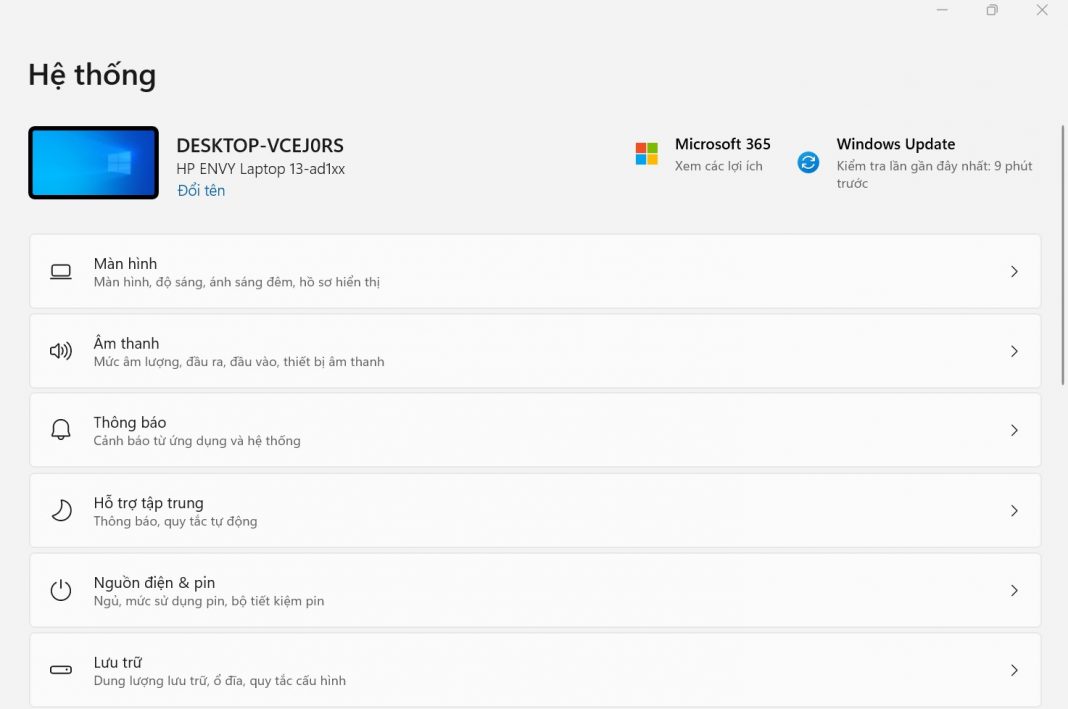
Task: Click the laptop icon beside Màn hình
Action: coord(61,272)
